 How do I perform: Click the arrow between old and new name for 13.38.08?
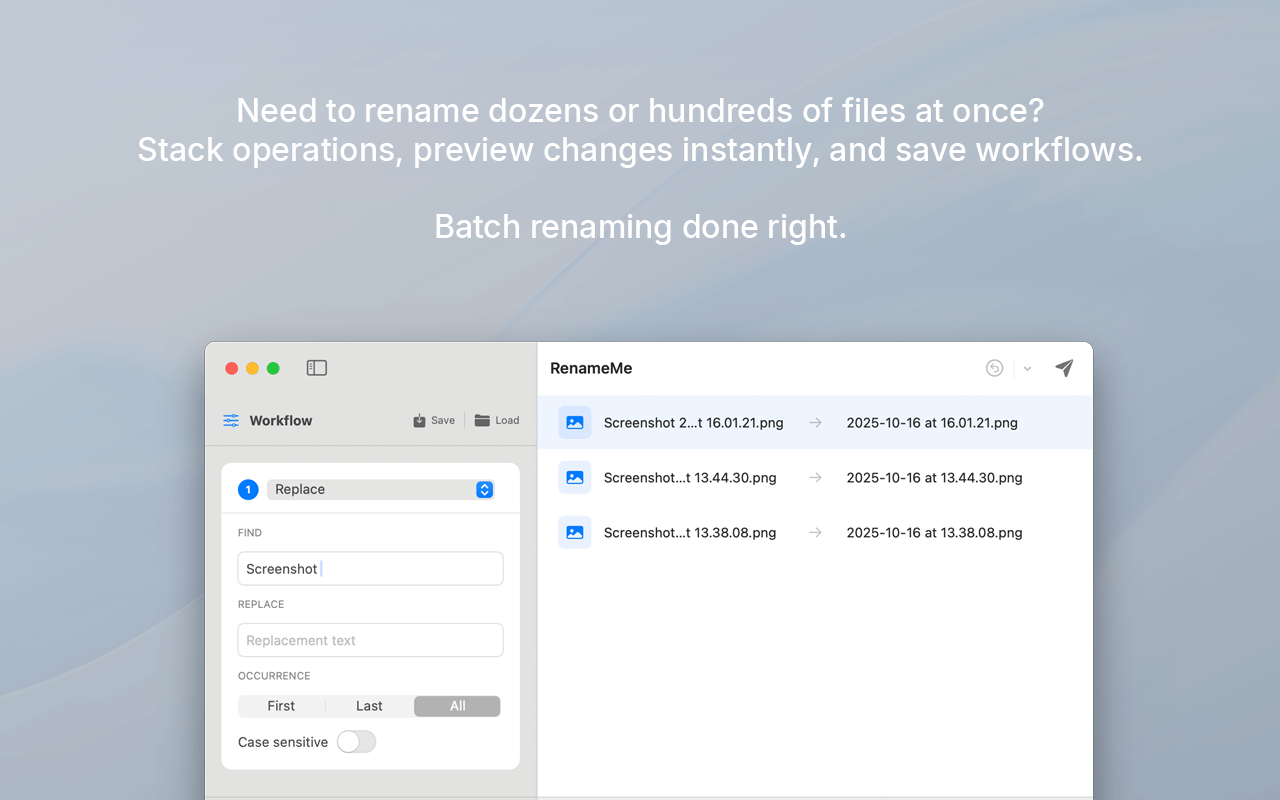coord(815,533)
